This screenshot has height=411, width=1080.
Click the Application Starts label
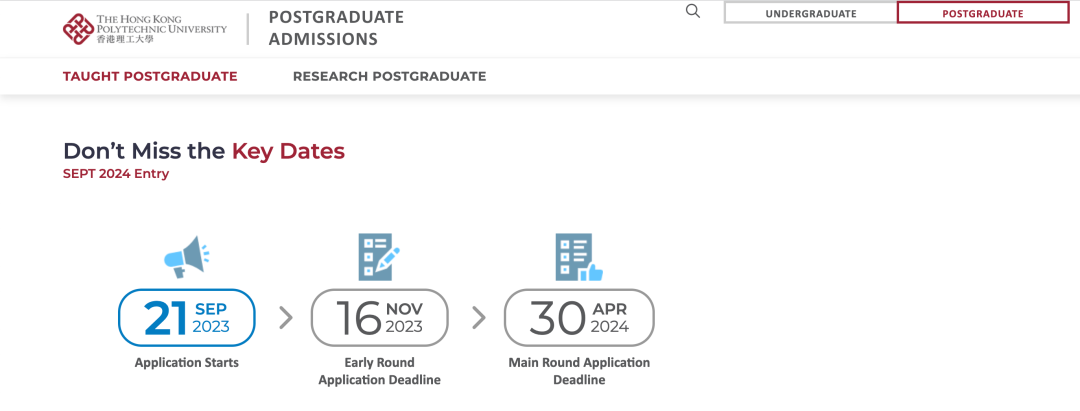(x=187, y=362)
